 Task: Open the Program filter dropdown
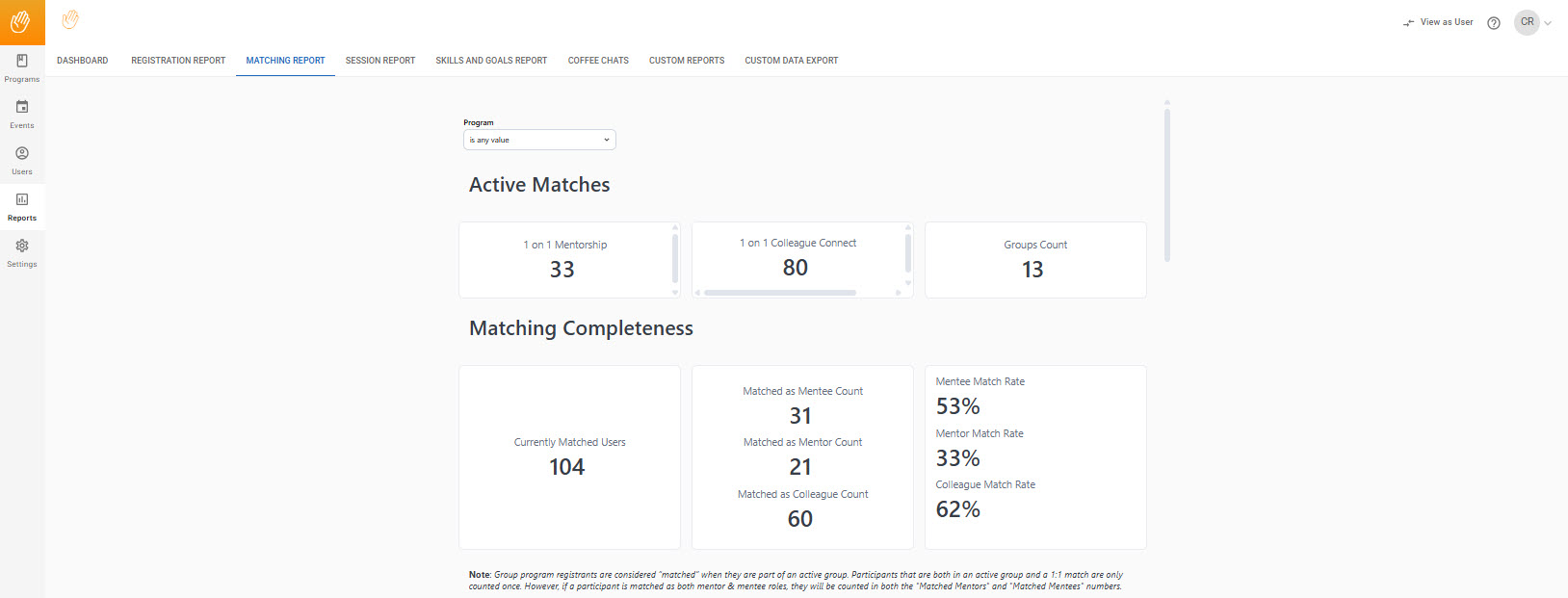(539, 140)
